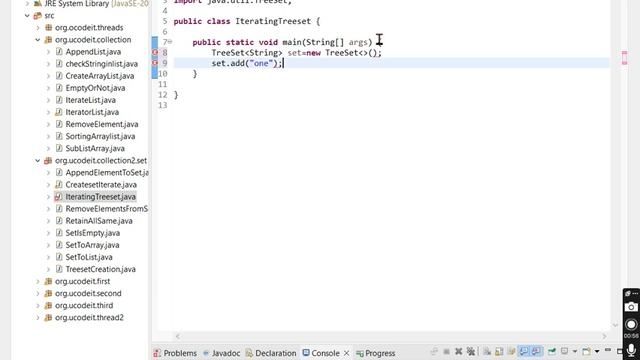This screenshot has width=640, height=360.
Task: Open Display Selected Console dropdown arrow
Action: (x=575, y=351)
